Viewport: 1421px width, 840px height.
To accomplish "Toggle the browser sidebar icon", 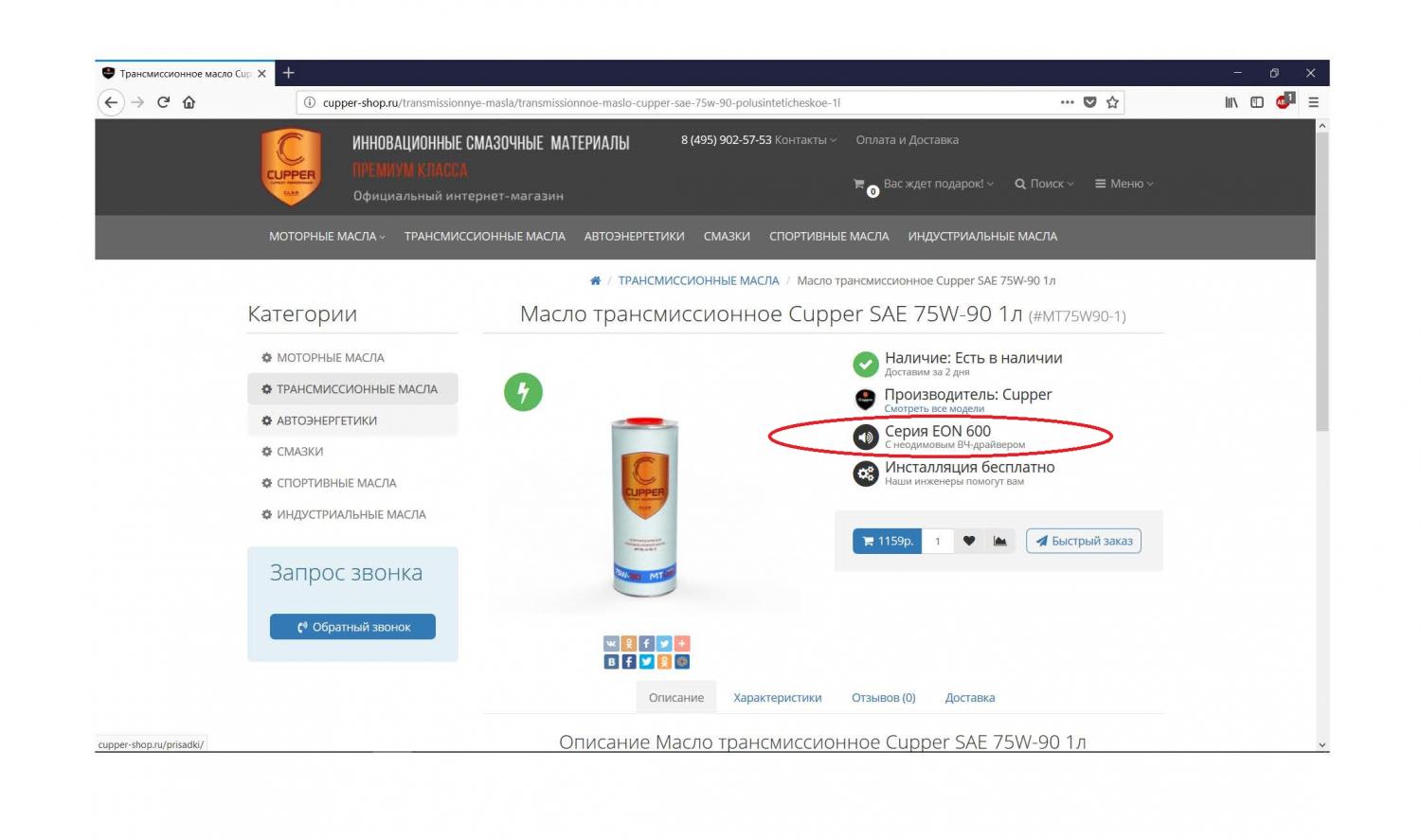I will tap(1256, 102).
